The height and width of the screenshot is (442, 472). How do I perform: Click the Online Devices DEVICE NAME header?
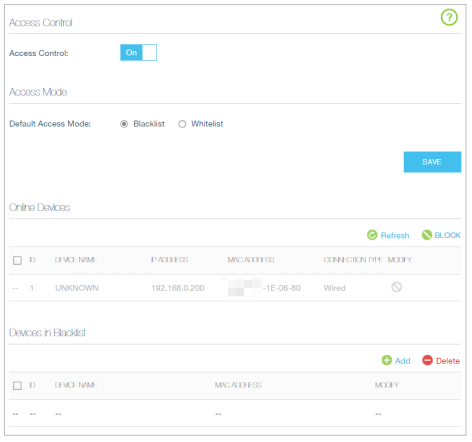pyautogui.click(x=76, y=260)
